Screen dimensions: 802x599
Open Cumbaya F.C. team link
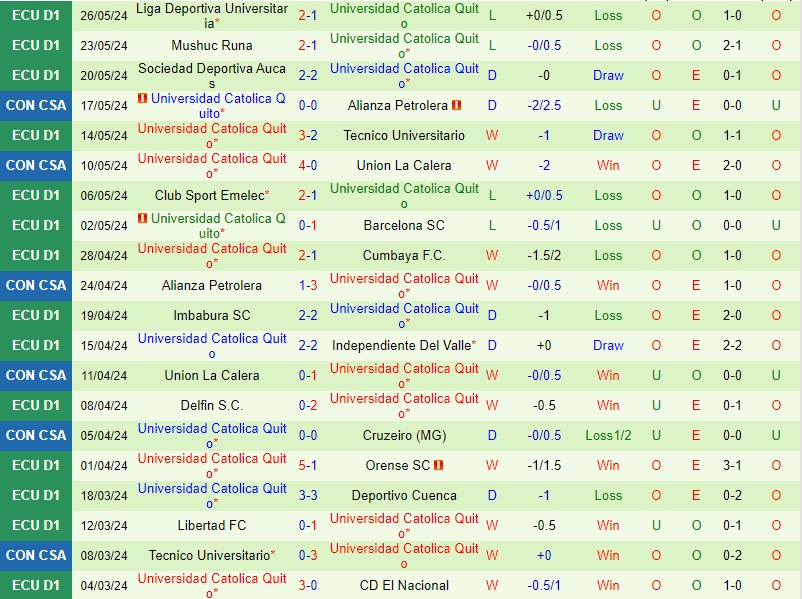tap(404, 255)
